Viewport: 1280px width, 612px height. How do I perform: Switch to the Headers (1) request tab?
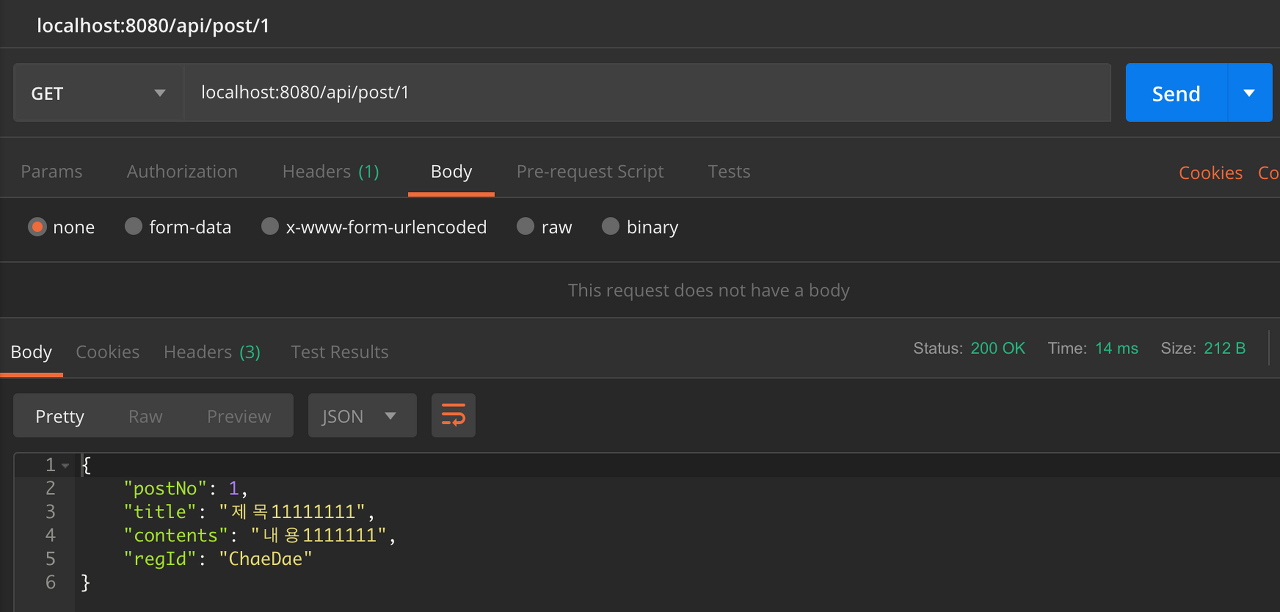tap(331, 171)
